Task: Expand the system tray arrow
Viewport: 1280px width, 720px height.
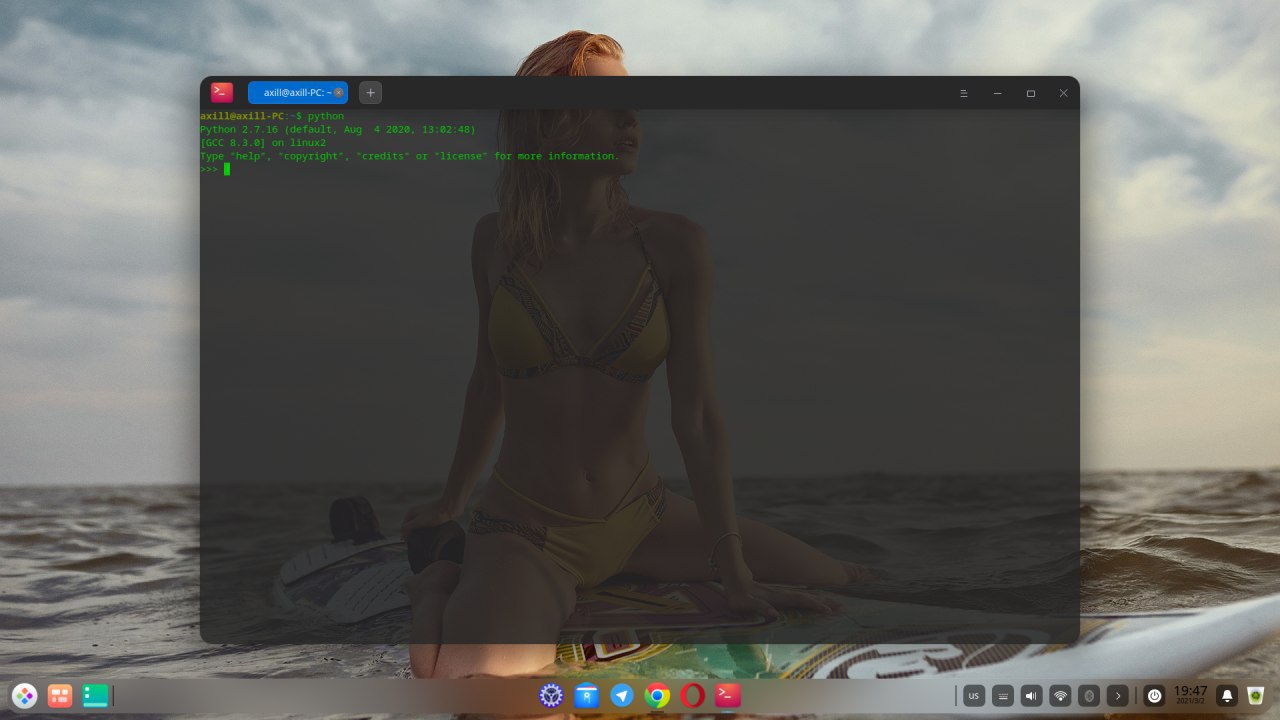Action: (1118, 696)
